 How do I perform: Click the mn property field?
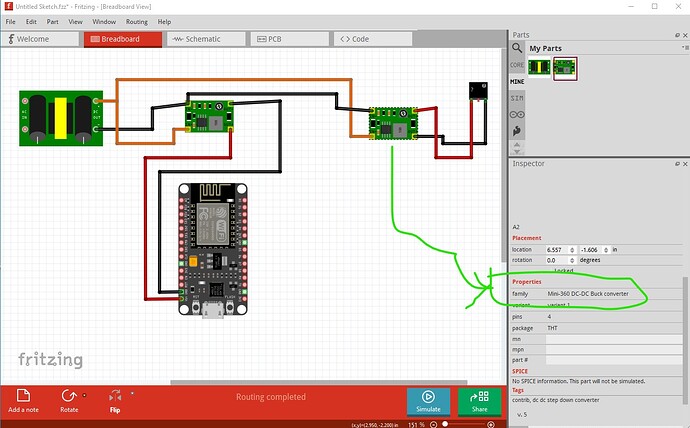coord(614,339)
